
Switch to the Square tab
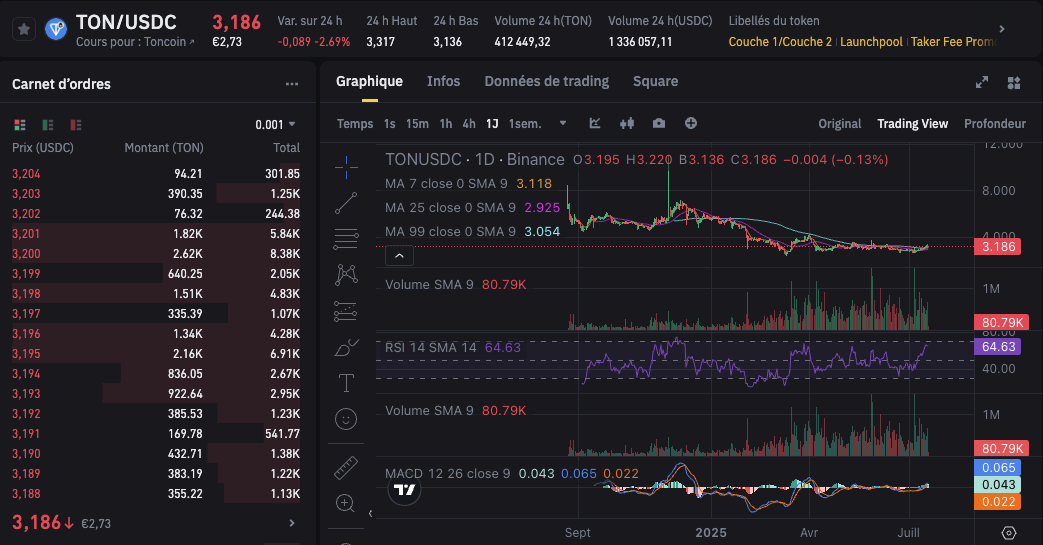coord(655,81)
